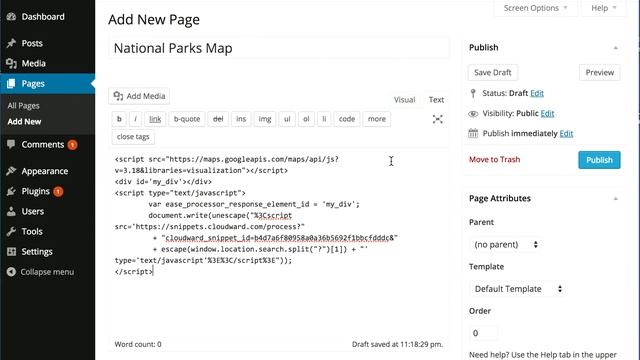
Task: Click the close tags button
Action: click(133, 137)
